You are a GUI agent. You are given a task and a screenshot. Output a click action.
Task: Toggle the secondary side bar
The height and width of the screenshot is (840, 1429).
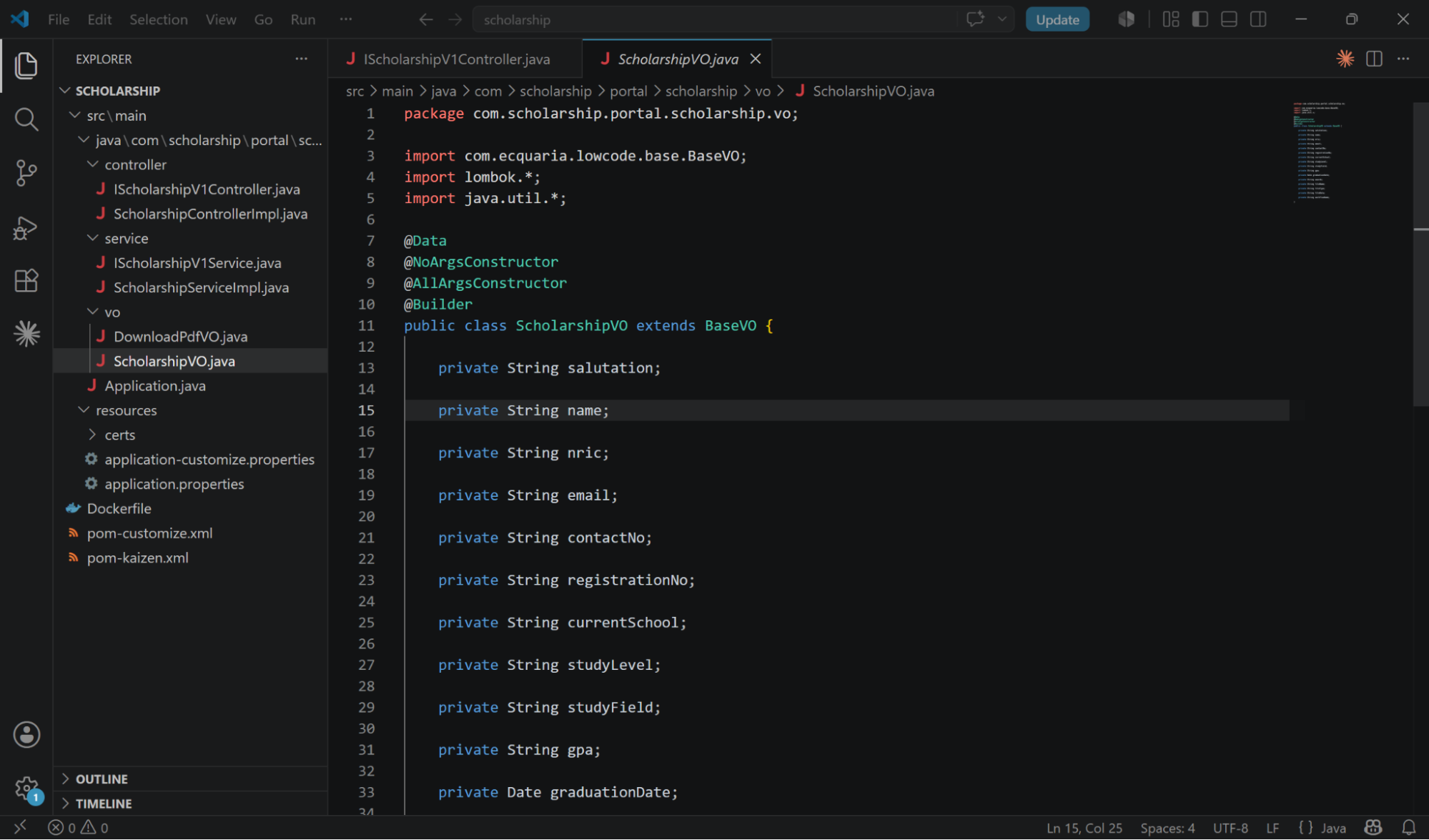pyautogui.click(x=1258, y=19)
